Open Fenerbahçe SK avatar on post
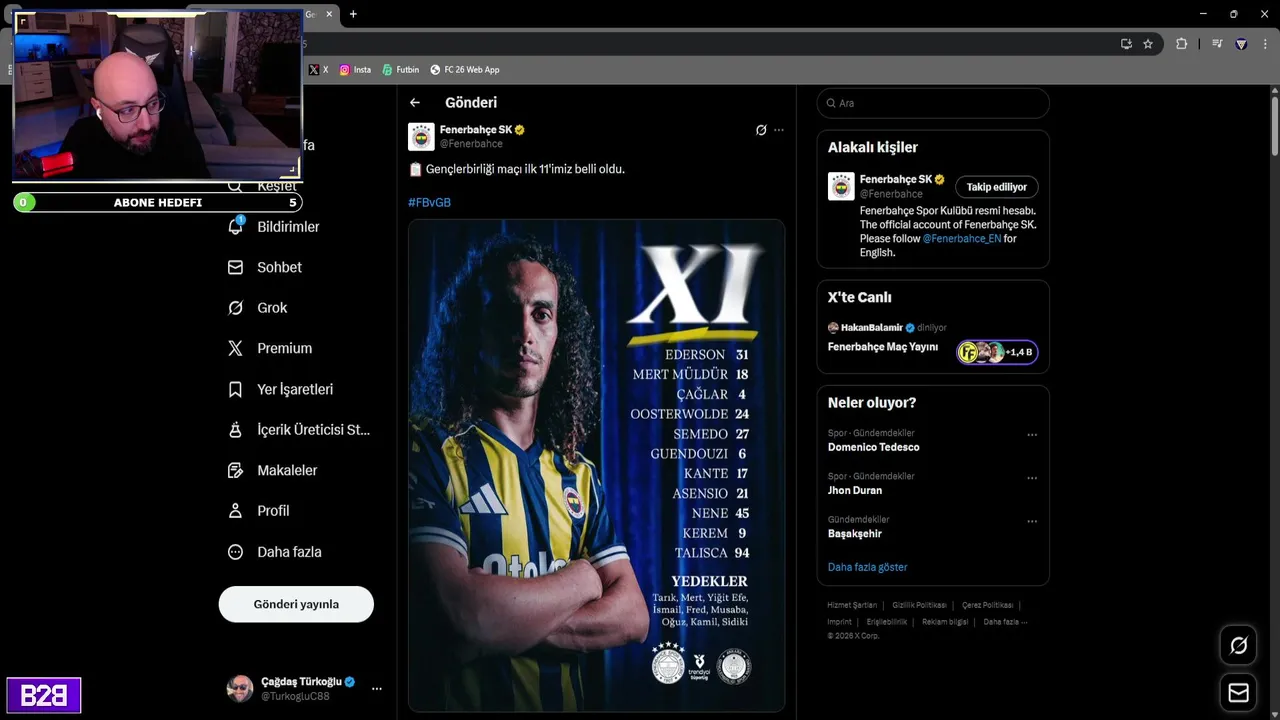 (x=421, y=136)
